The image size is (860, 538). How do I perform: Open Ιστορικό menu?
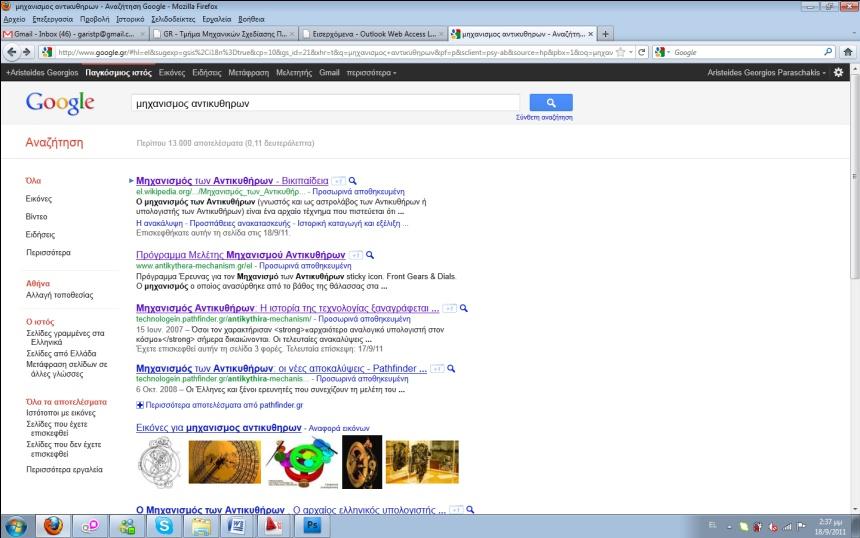click(x=130, y=19)
